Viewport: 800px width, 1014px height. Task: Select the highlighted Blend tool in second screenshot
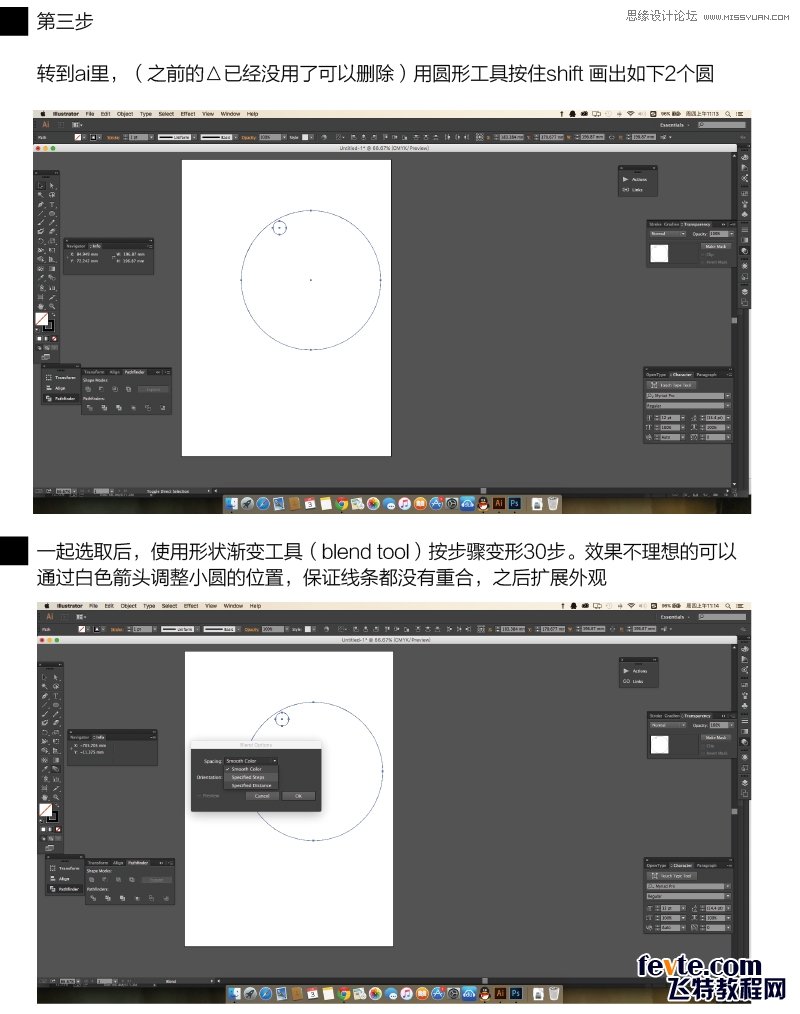click(56, 769)
